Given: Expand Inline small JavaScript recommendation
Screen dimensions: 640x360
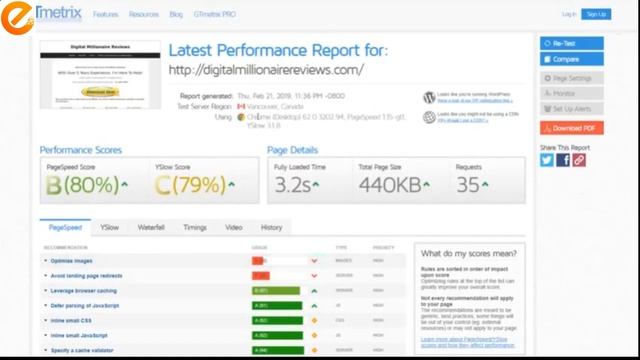Looking at the screenshot, I should (x=79, y=336).
